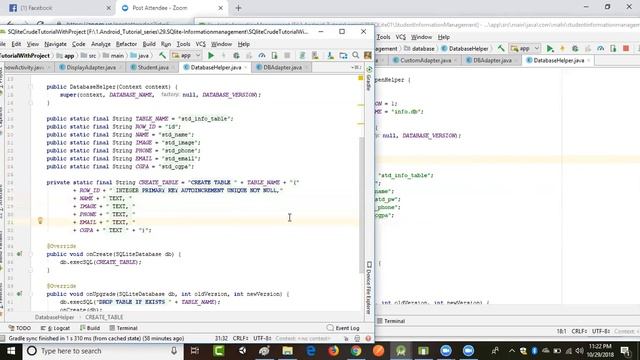The image size is (640, 360).
Task: Switch to DBAdapter.java tab in back window
Action: [x=492, y=60]
